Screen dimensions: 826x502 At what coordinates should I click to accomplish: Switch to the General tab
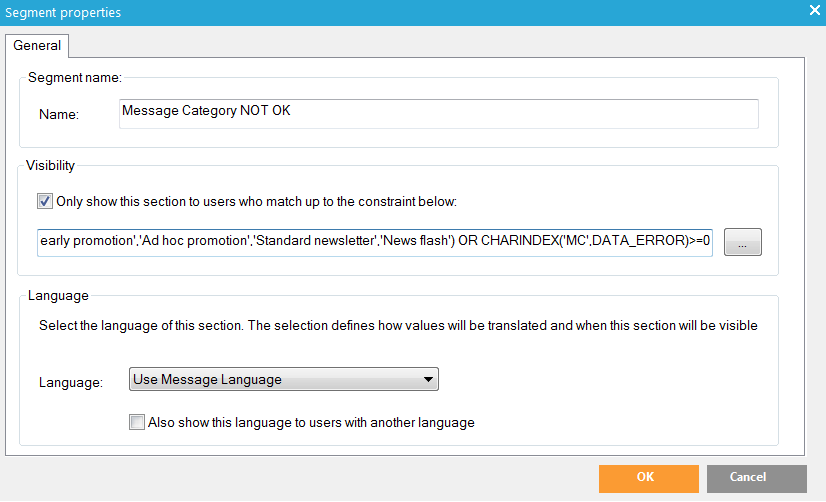37,45
